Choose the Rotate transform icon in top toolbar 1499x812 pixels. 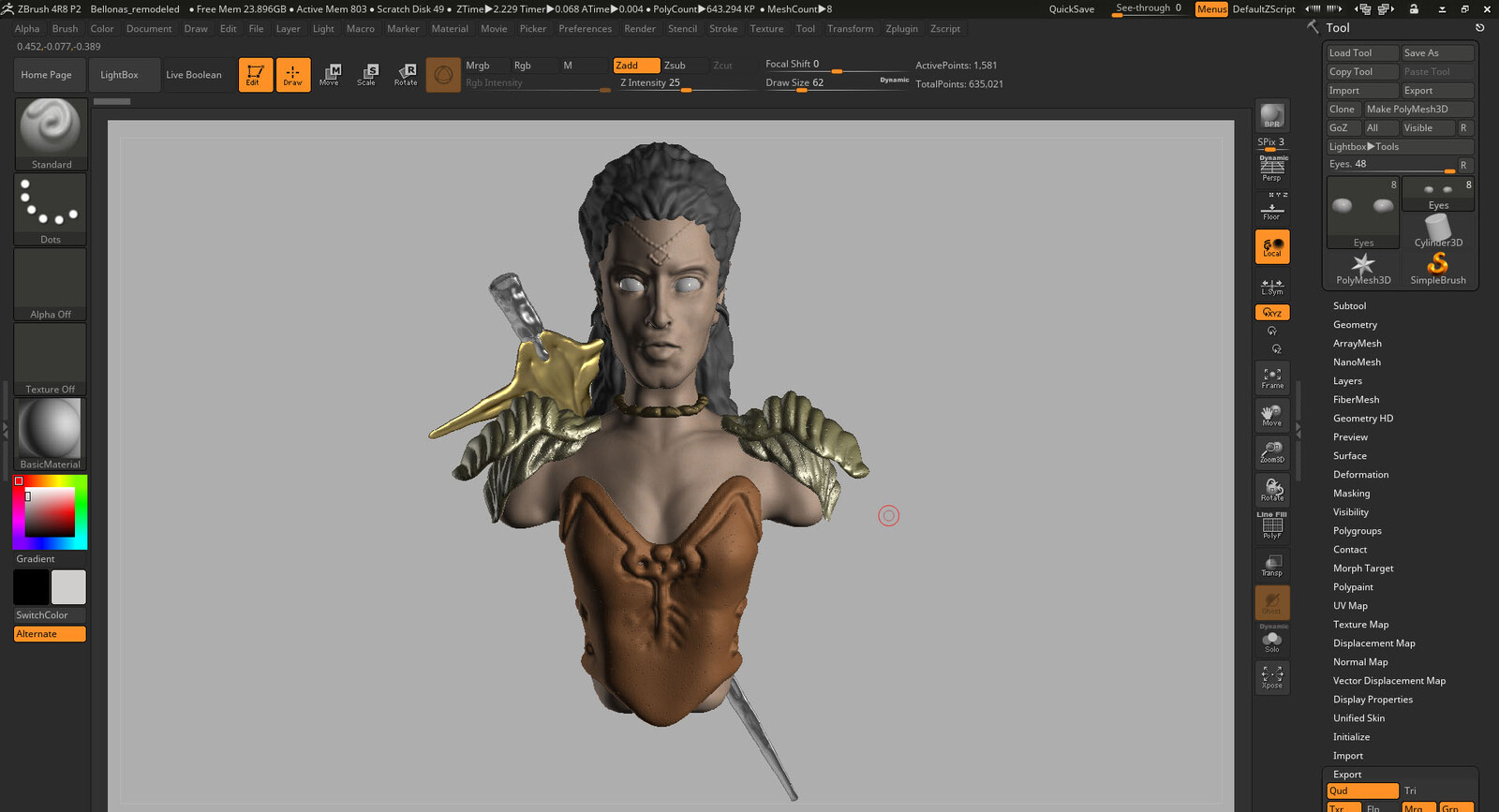pyautogui.click(x=406, y=75)
